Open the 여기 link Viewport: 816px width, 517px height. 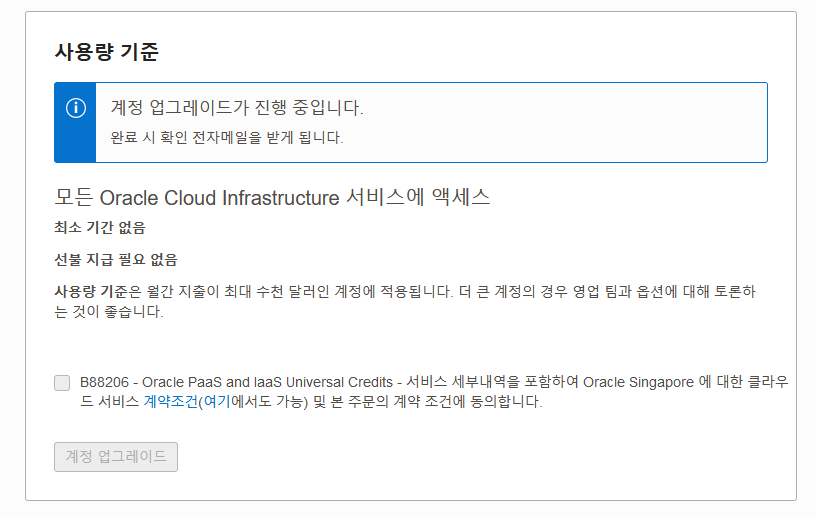click(216, 402)
